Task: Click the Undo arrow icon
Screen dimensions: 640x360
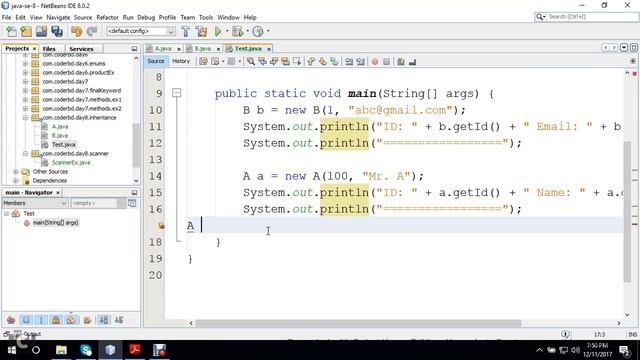Action: (76, 31)
